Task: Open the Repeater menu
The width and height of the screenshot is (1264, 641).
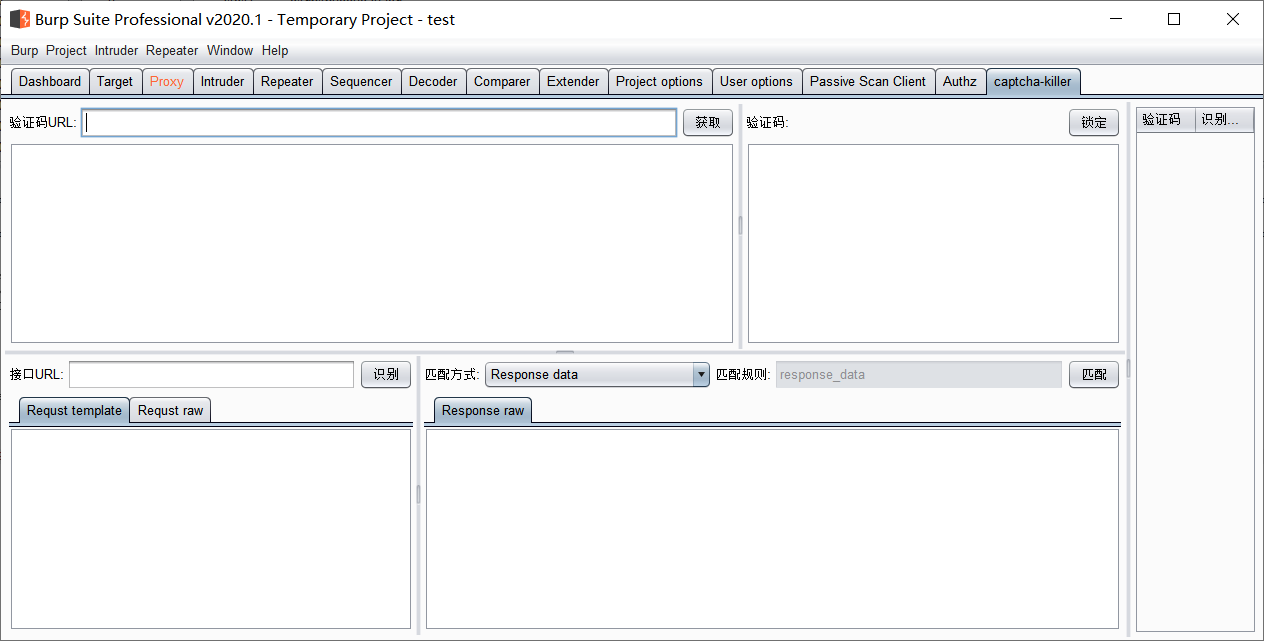Action: [172, 50]
